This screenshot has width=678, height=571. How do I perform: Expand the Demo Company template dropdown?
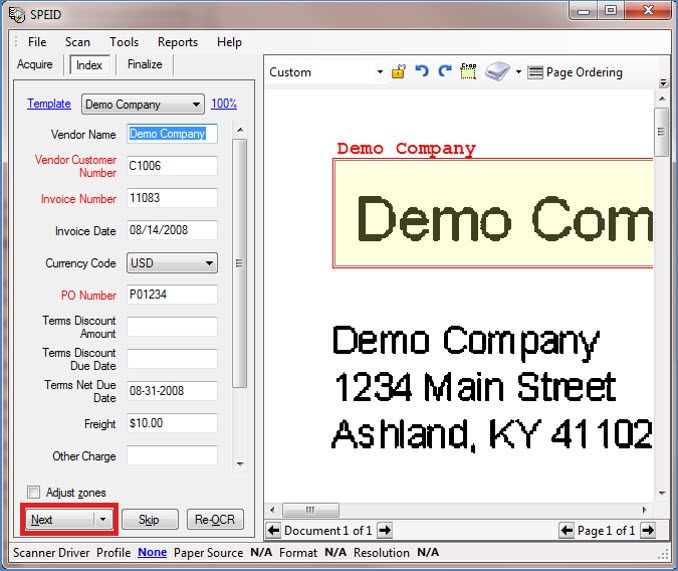(x=196, y=104)
